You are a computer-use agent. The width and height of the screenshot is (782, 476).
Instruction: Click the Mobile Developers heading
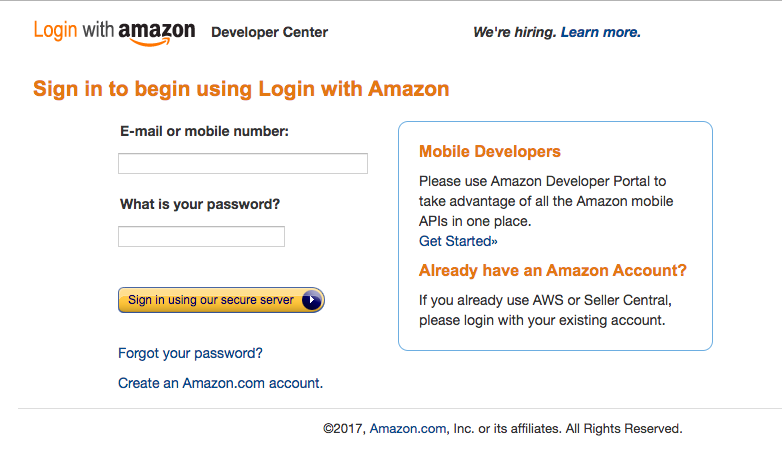click(490, 152)
